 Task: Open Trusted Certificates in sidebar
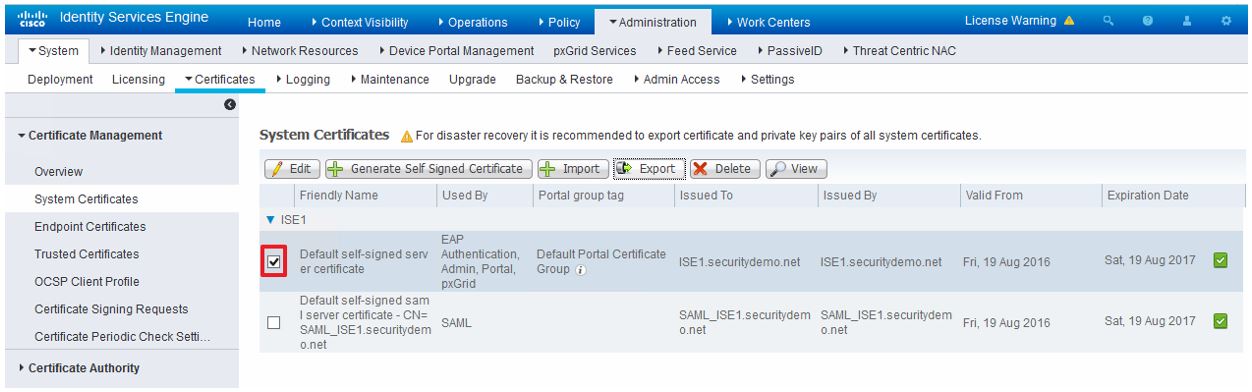tap(87, 254)
